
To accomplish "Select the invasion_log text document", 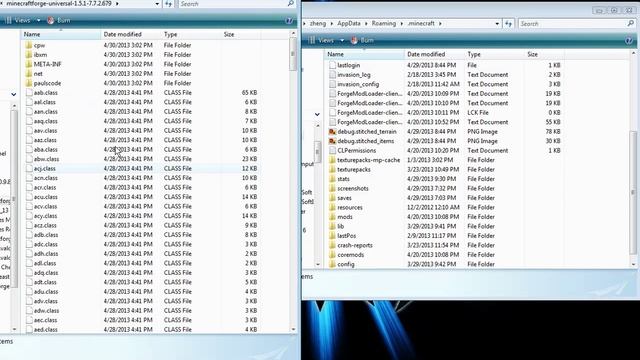I will [x=353, y=75].
